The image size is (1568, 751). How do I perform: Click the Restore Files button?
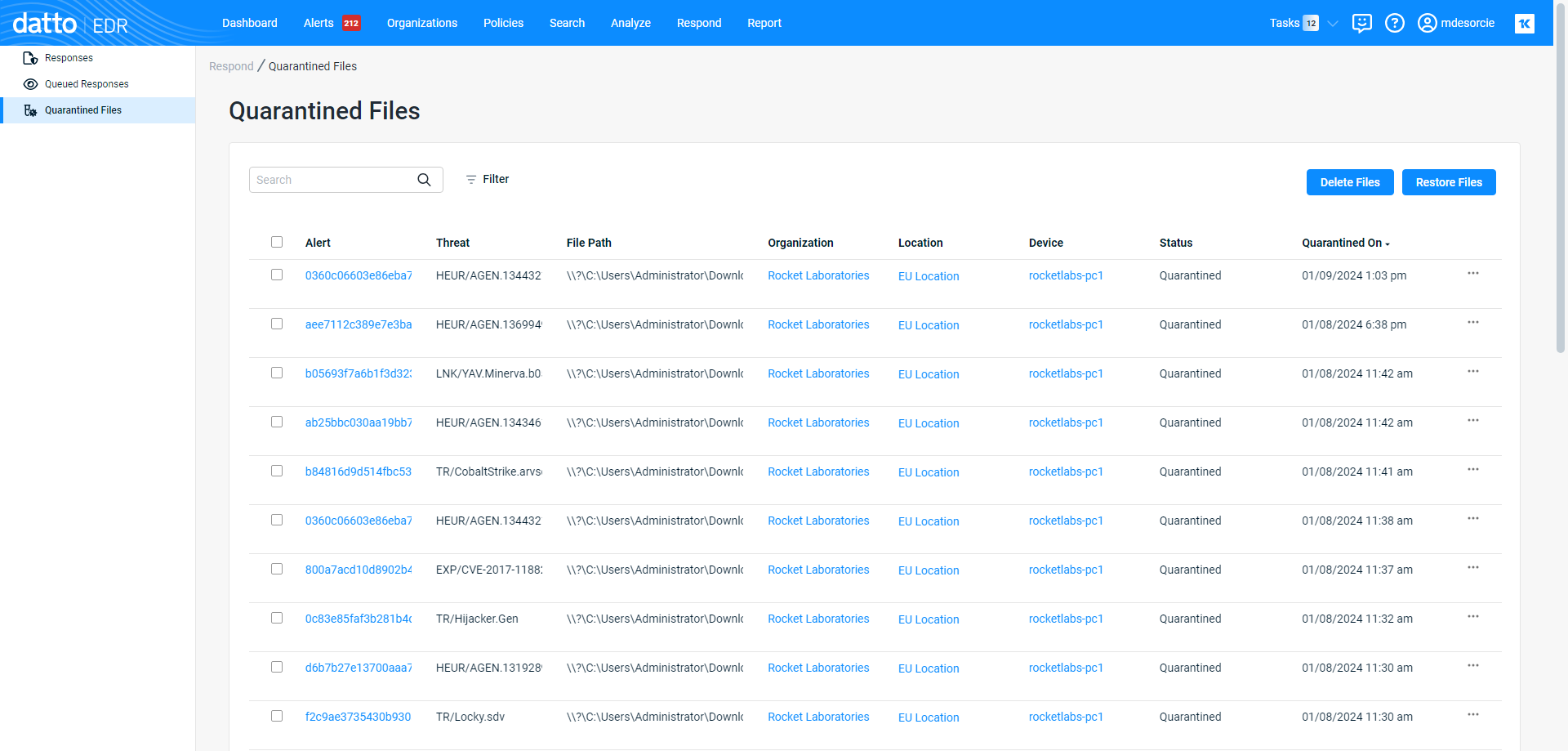(1449, 182)
